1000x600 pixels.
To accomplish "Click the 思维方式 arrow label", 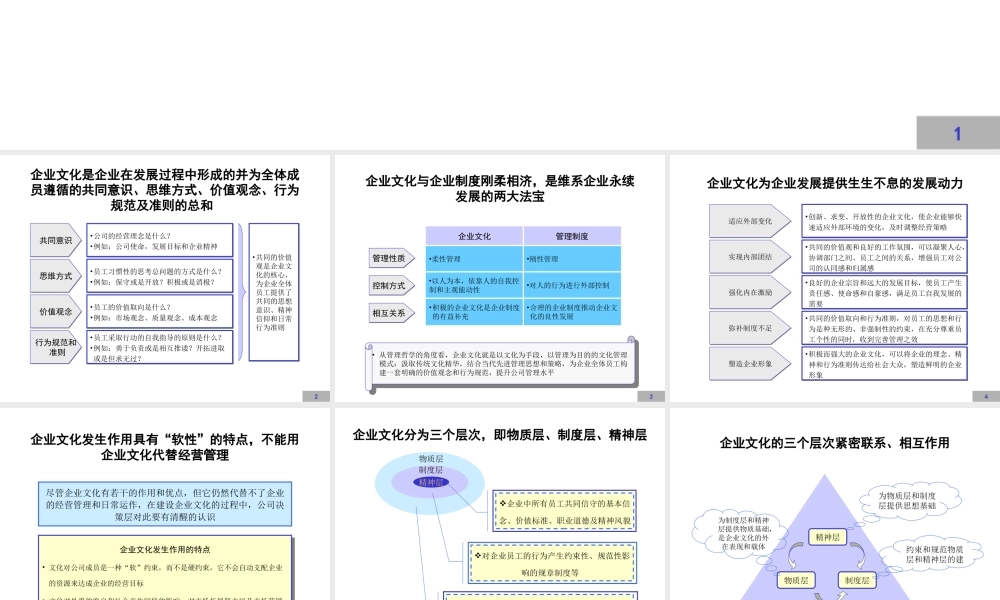I will click(55, 276).
